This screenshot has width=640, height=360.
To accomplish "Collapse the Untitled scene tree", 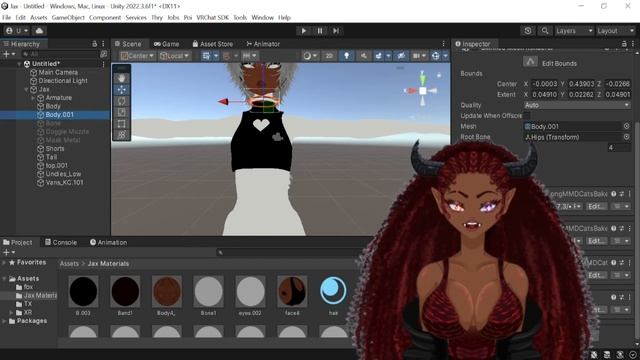I will pos(19,64).
